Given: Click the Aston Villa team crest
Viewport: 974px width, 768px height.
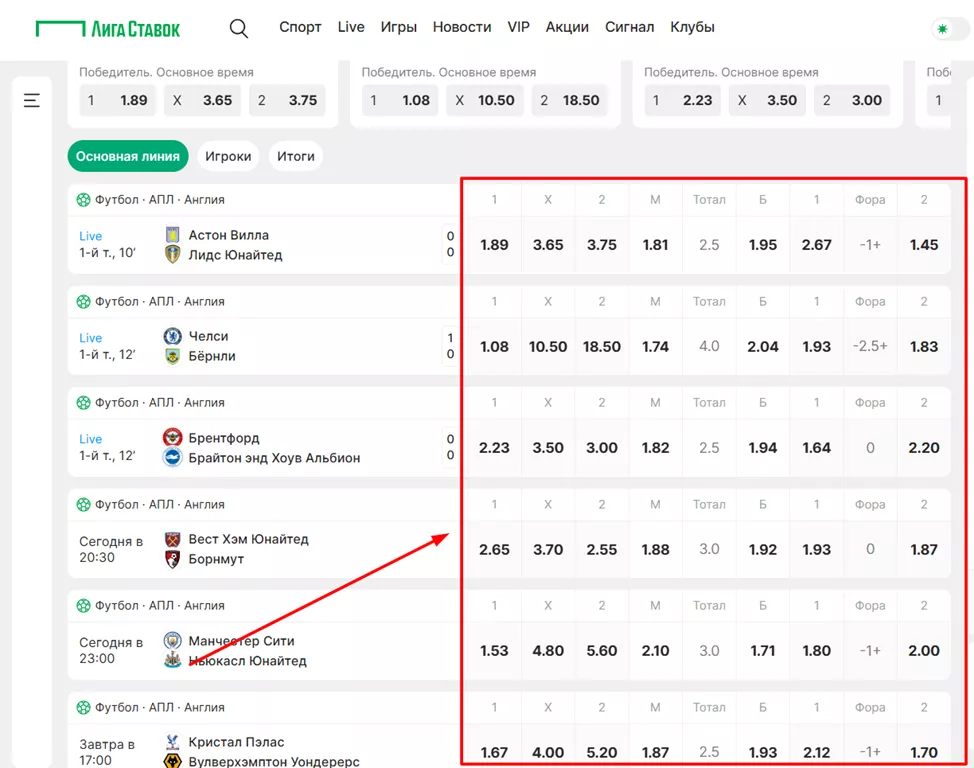Looking at the screenshot, I should tap(172, 235).
